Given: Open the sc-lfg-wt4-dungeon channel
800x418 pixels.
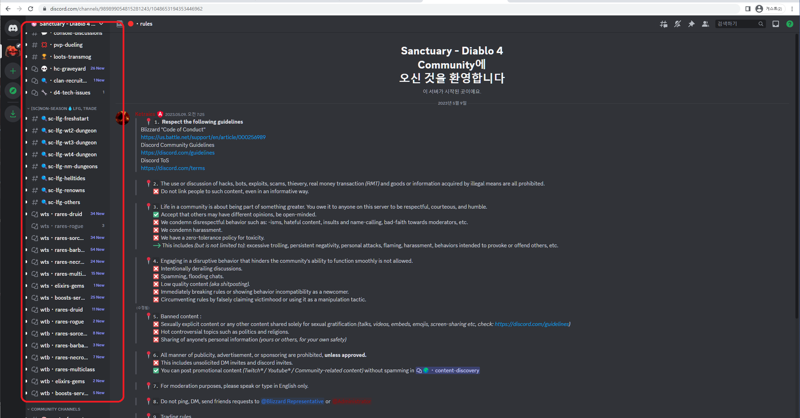Looking at the screenshot, I should coord(66,154).
